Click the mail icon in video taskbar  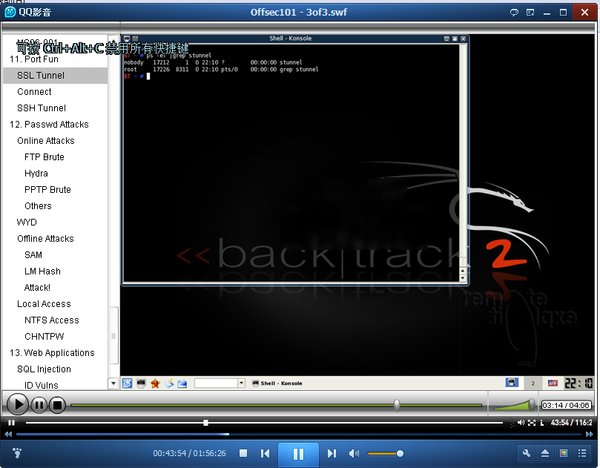[x=182, y=383]
